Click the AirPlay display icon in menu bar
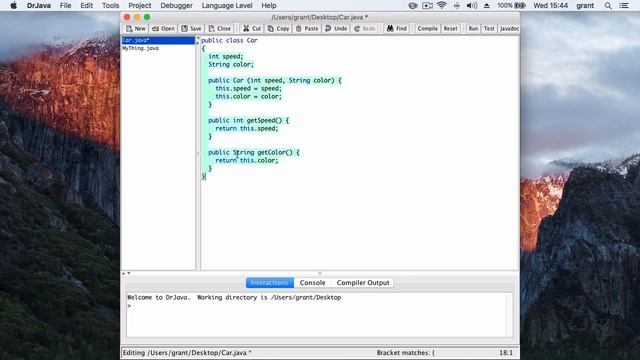640x360 pixels. [427, 5]
